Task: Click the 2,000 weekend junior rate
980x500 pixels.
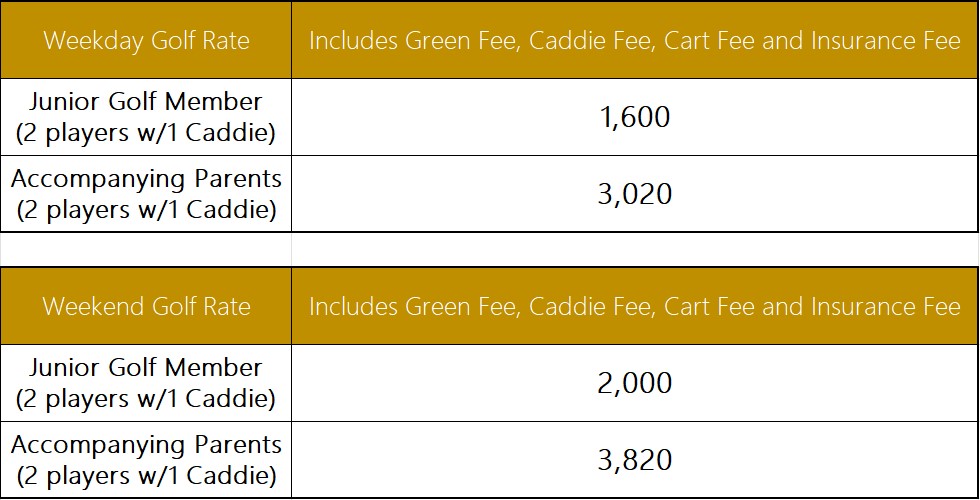Action: click(634, 383)
